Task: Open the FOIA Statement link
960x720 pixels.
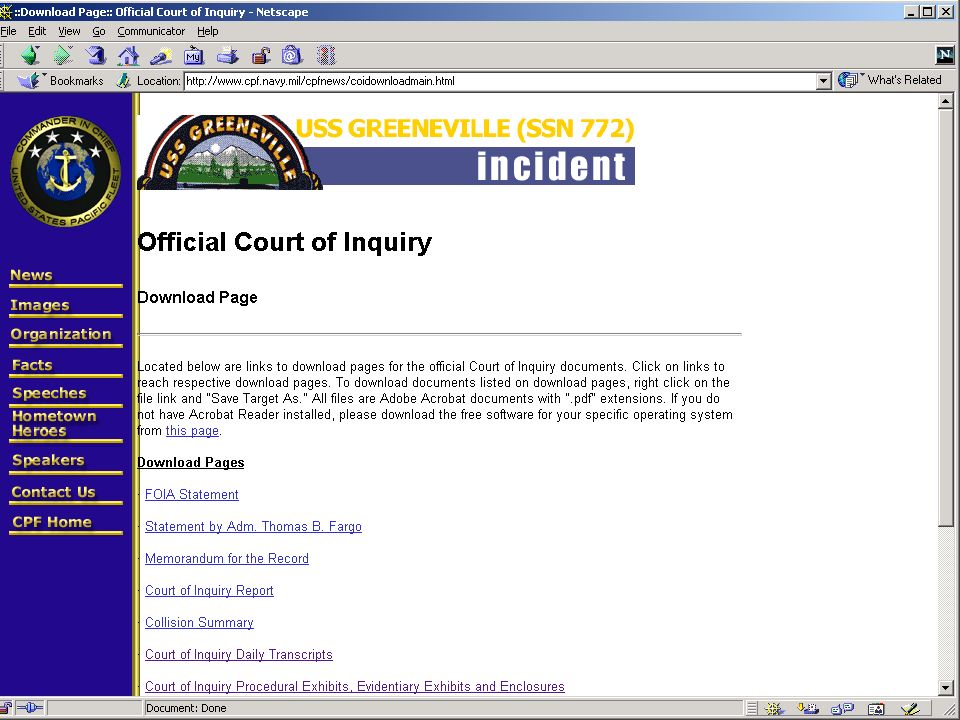Action: click(192, 495)
